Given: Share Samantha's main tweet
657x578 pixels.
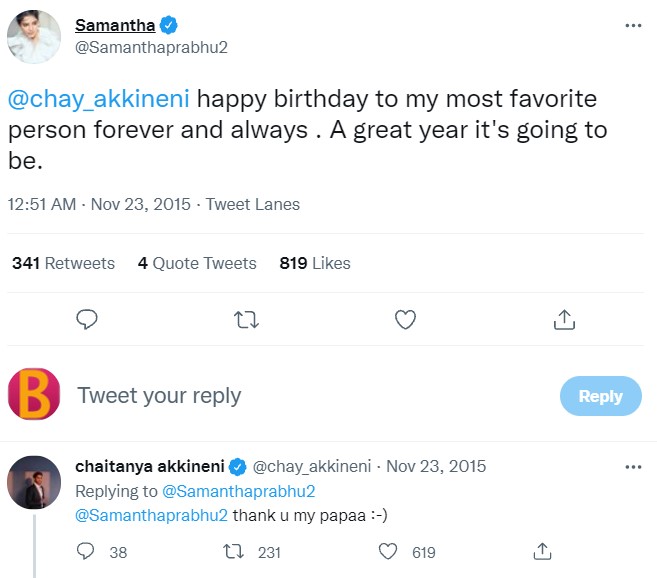Looking at the screenshot, I should point(564,319).
